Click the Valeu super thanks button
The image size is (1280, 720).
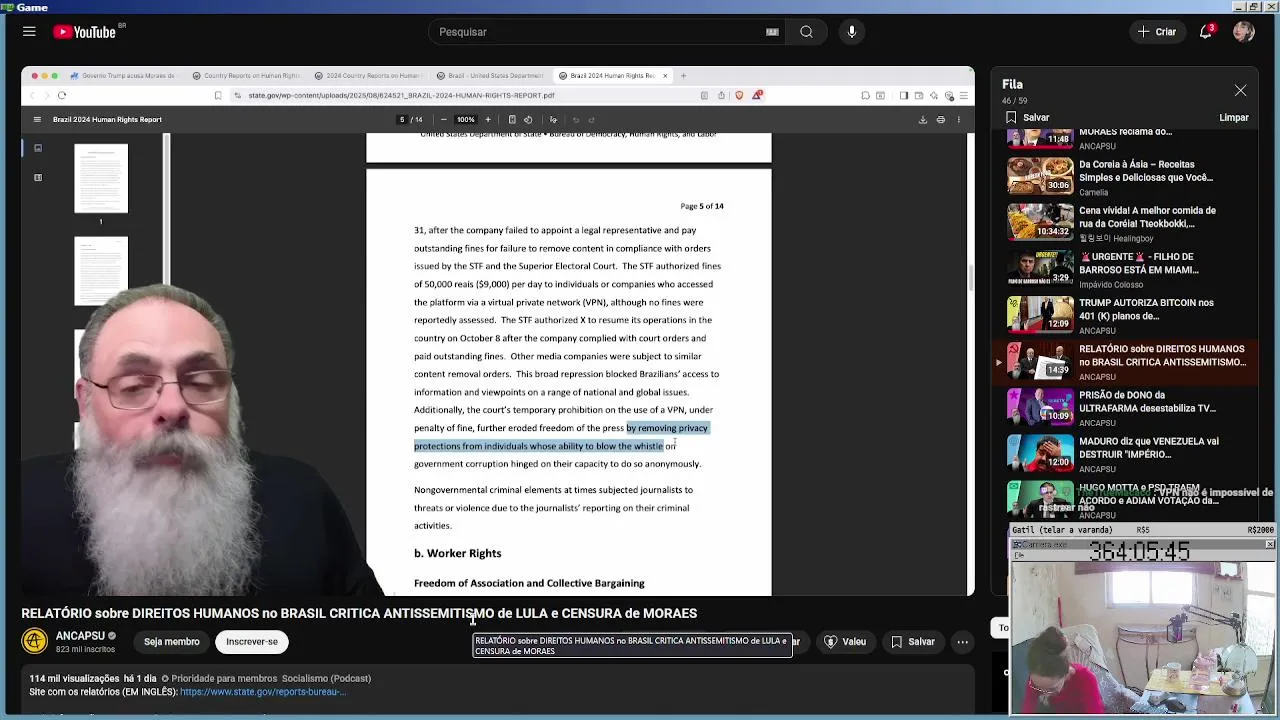pyautogui.click(x=845, y=642)
